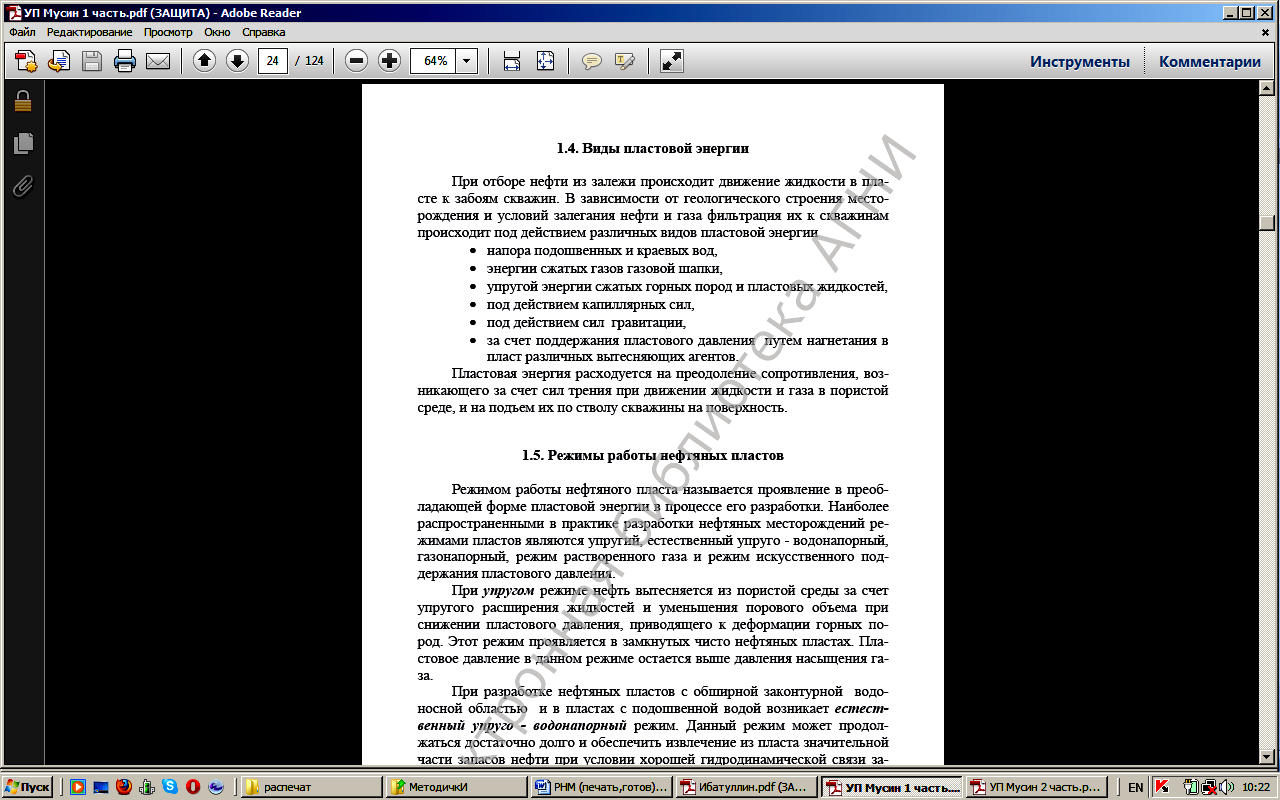
Task: Open the Окно menu
Action: click(217, 32)
